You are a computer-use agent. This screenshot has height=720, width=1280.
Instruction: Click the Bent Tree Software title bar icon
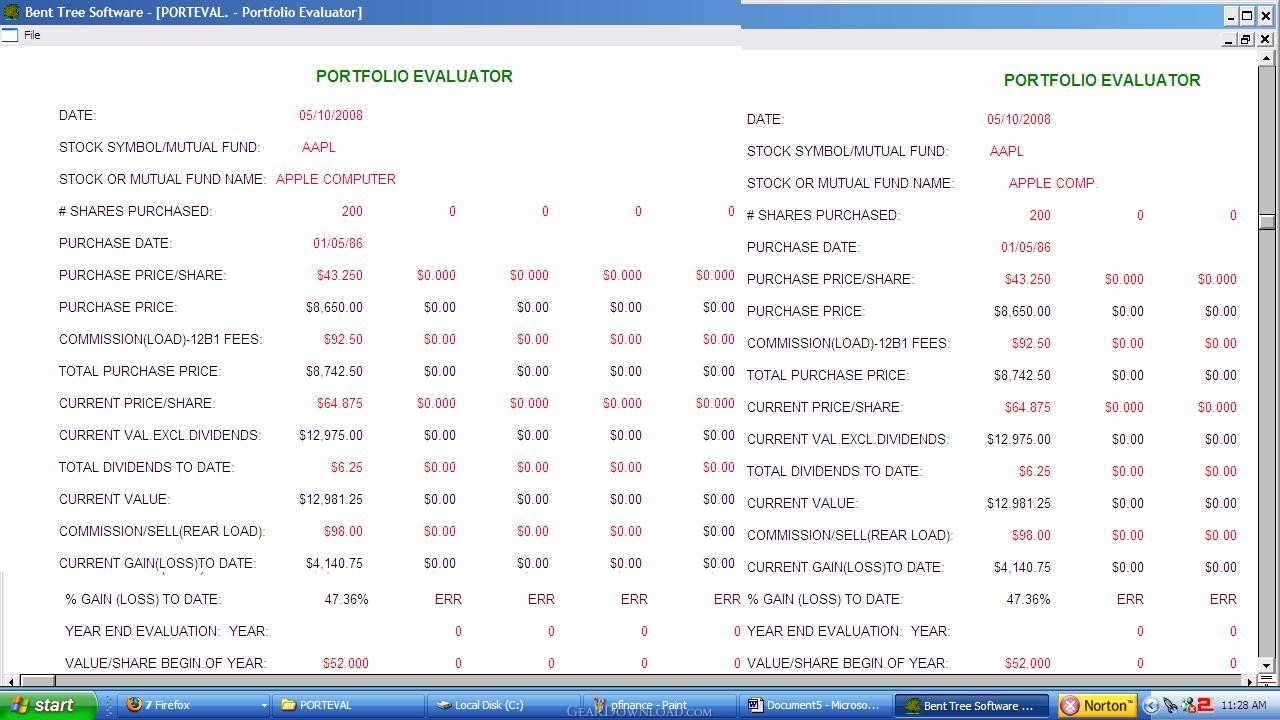[11, 12]
